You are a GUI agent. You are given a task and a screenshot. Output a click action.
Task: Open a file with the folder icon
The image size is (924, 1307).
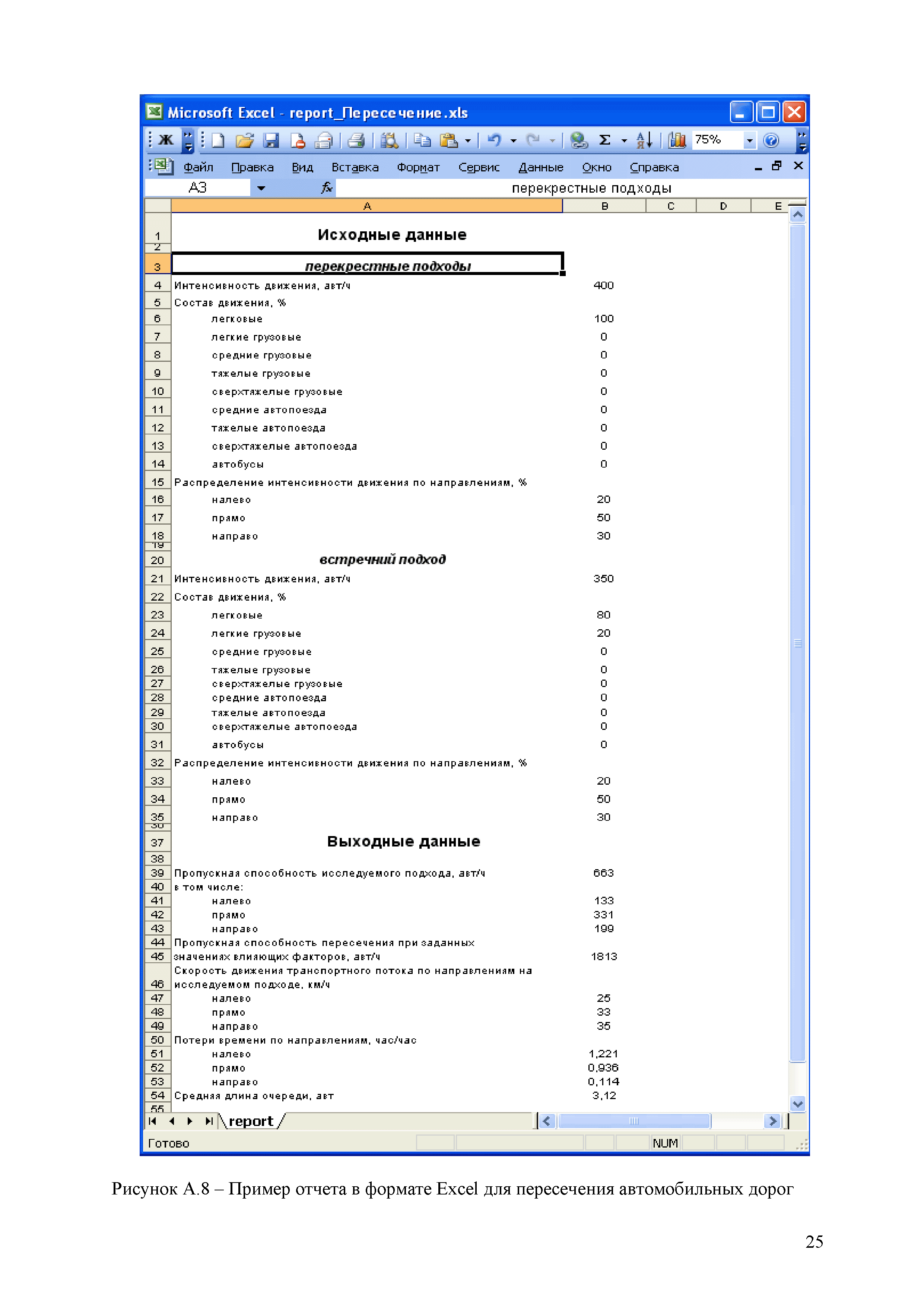pyautogui.click(x=245, y=140)
